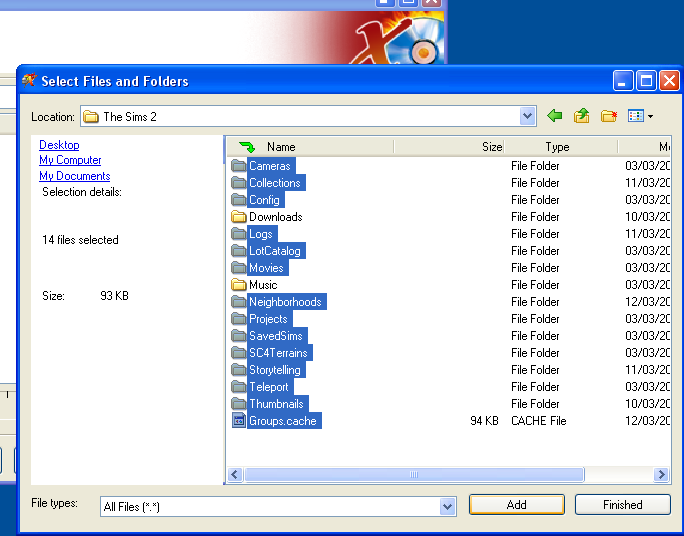Click the Collections folder icon
This screenshot has height=536, width=684.
(238, 183)
